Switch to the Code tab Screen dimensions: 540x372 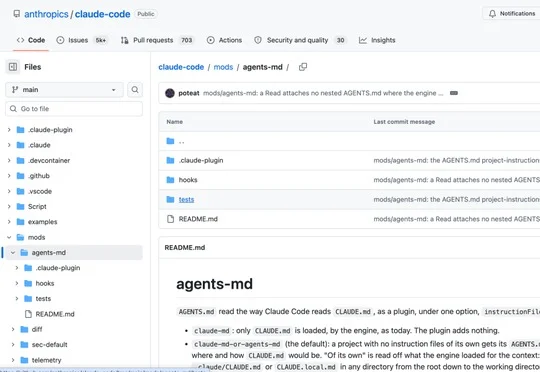[31, 40]
